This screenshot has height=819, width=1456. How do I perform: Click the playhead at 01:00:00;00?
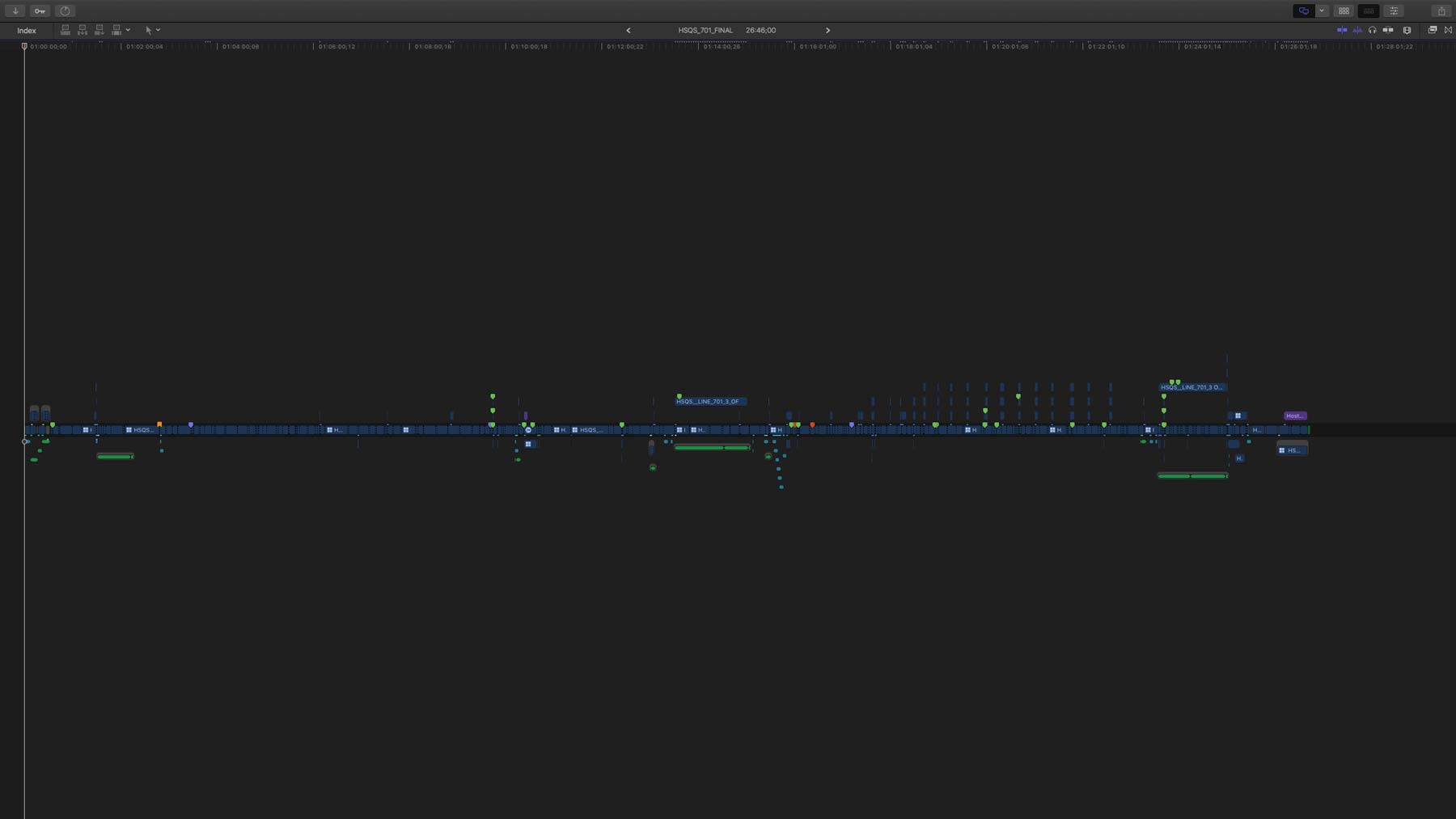[24, 46]
